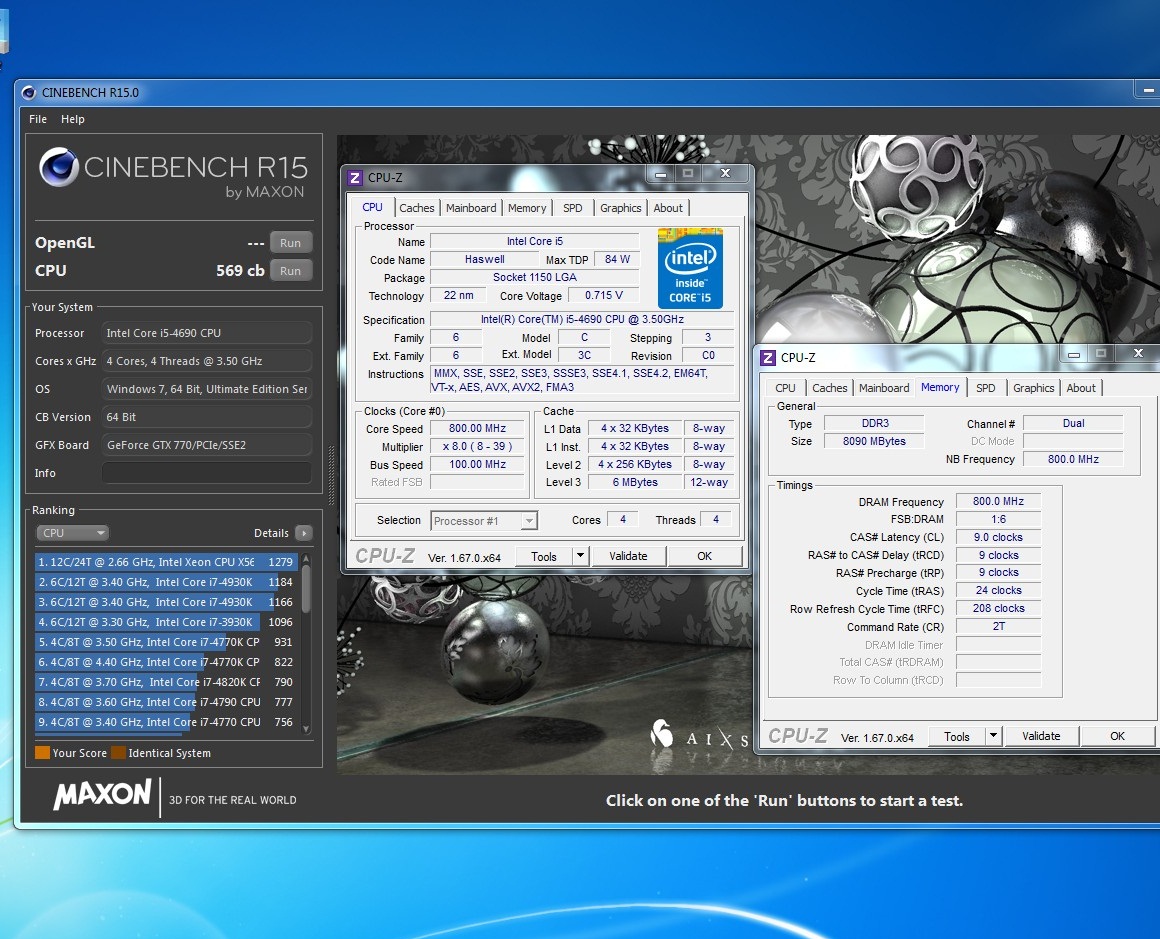The height and width of the screenshot is (939, 1160).
Task: Click the scroll-up arrow of Ranking list
Action: click(x=306, y=559)
